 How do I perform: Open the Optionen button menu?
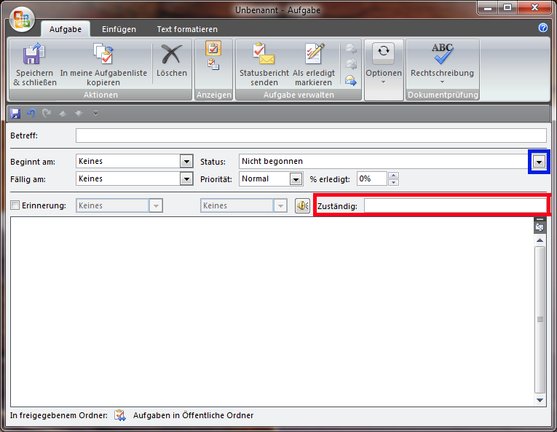click(384, 65)
